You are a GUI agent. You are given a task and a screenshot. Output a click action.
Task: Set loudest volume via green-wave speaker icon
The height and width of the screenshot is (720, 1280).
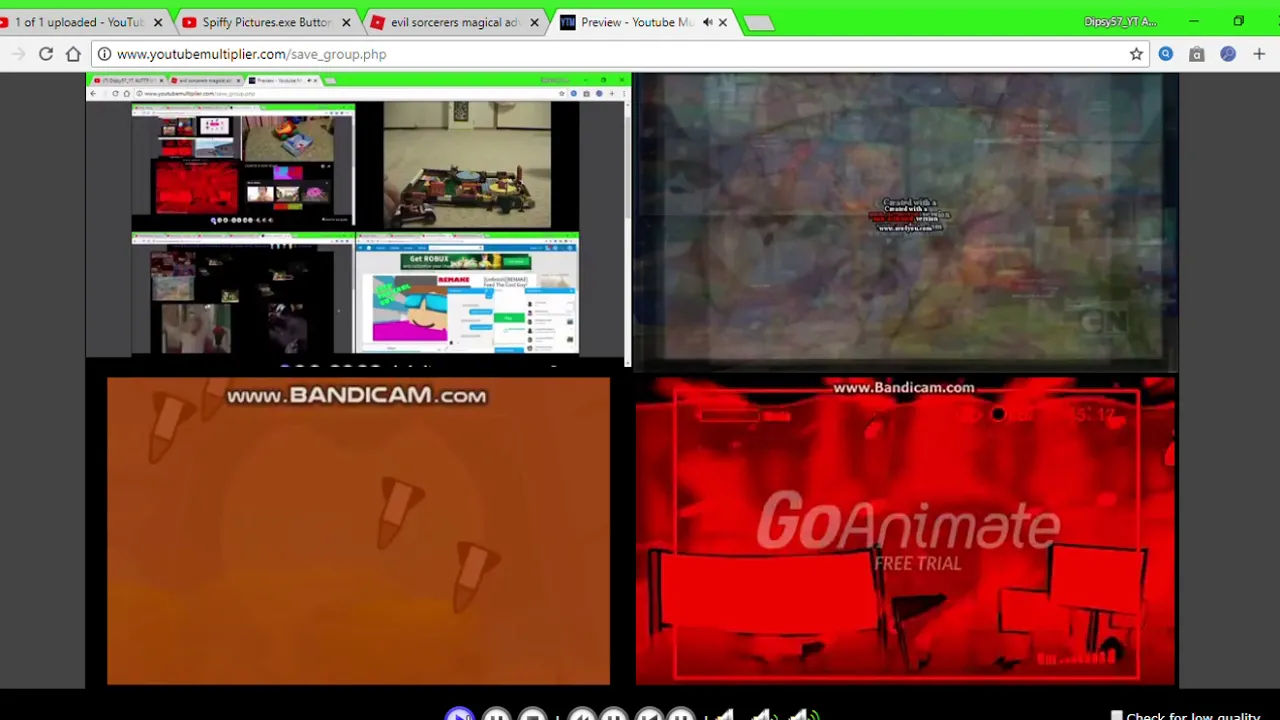pyautogui.click(x=805, y=715)
